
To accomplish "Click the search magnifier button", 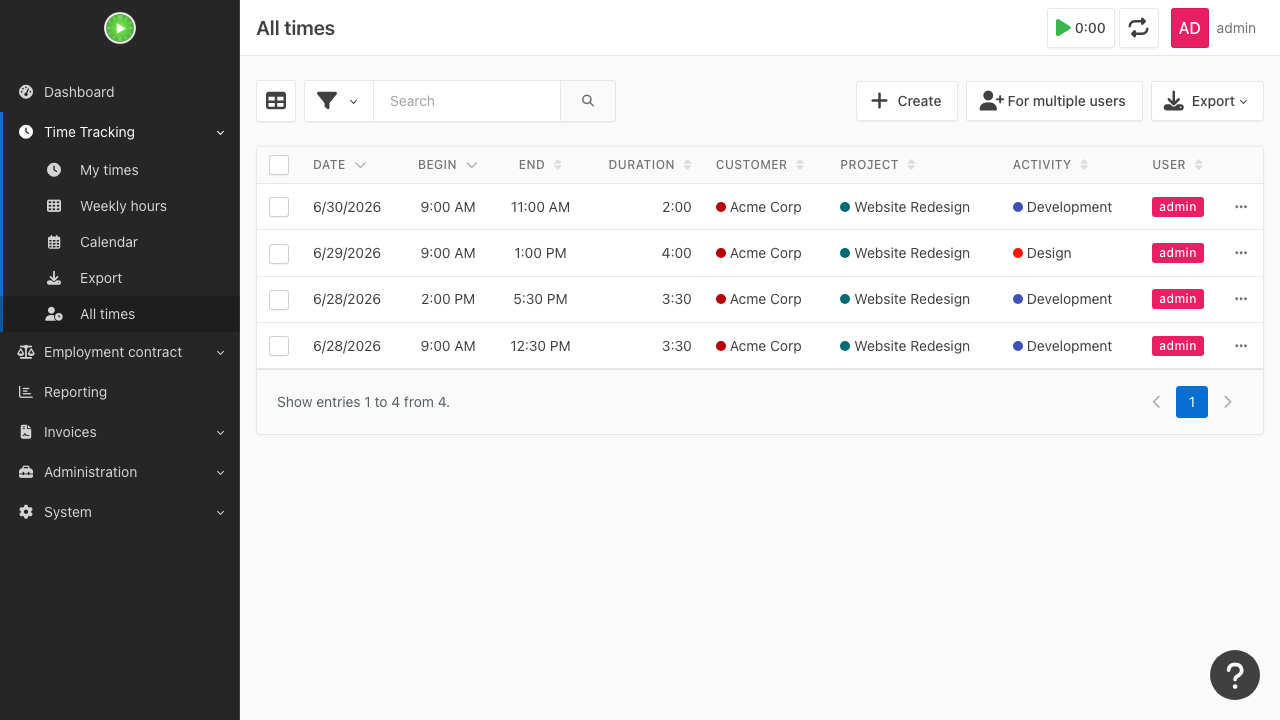I will pos(588,101).
